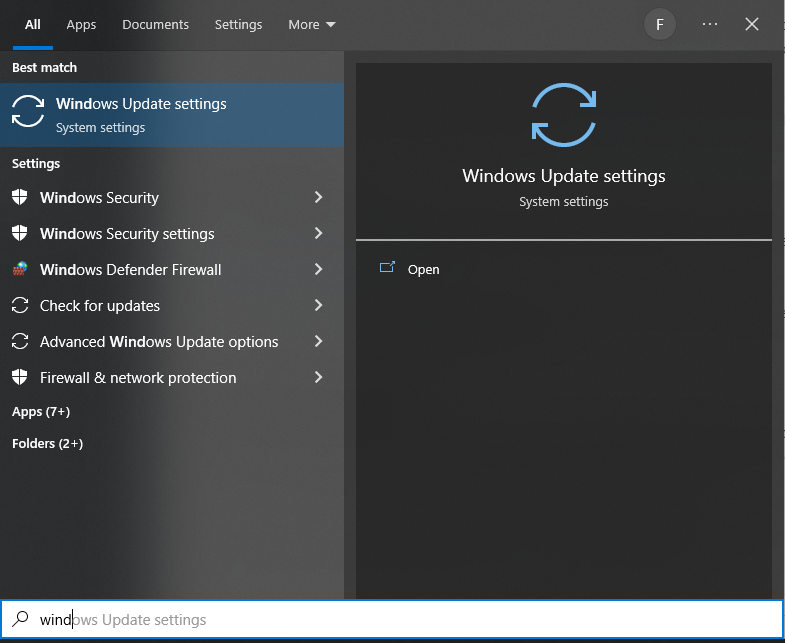Viewport: 785px width, 643px height.
Task: Select Advanced Windows Update options text
Action: tap(159, 342)
